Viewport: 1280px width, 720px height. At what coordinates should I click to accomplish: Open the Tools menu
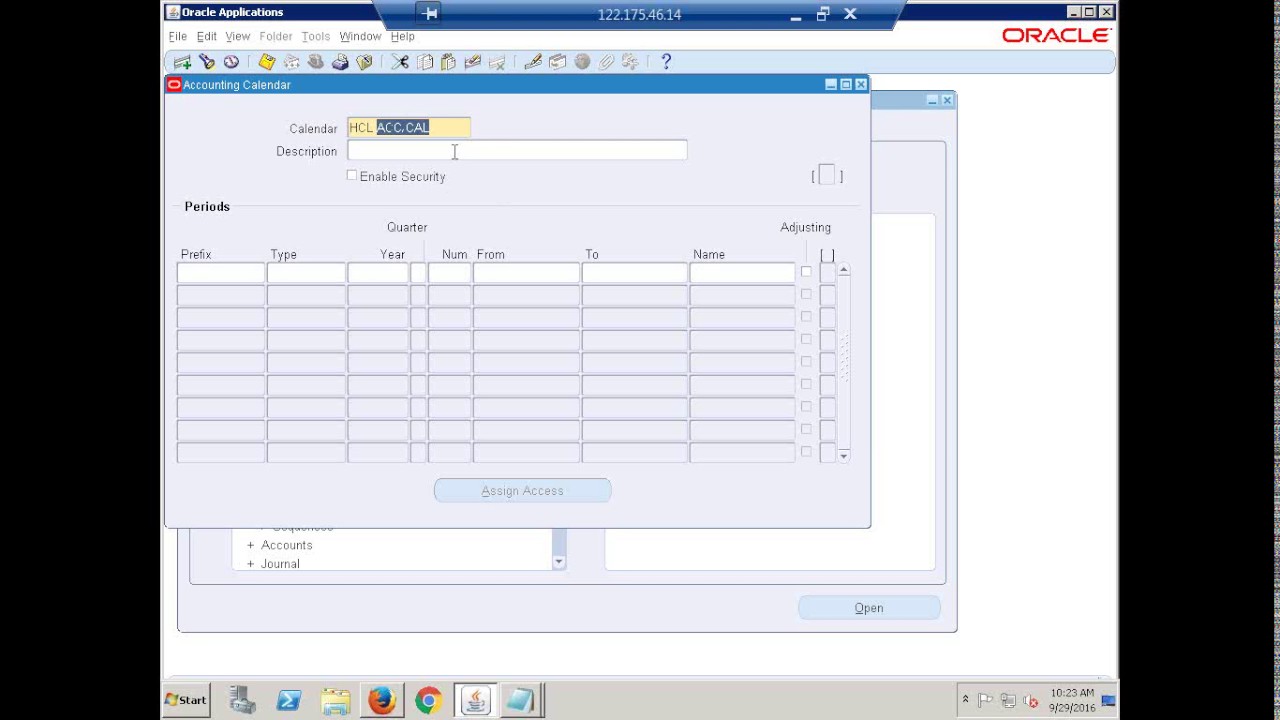(x=315, y=36)
